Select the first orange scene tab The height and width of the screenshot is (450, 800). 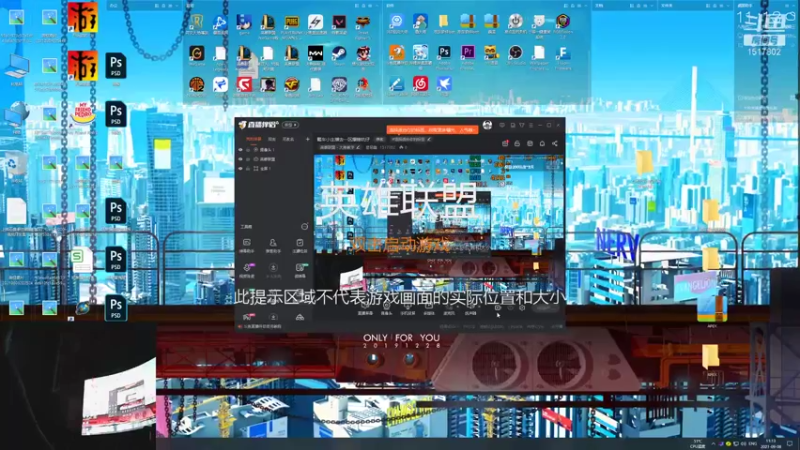point(254,139)
